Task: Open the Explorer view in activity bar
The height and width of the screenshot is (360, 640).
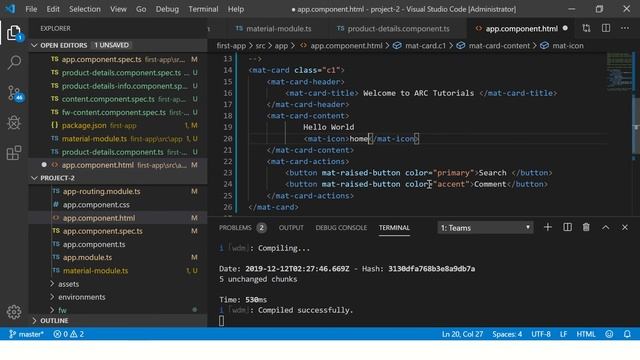Action: 14,33
